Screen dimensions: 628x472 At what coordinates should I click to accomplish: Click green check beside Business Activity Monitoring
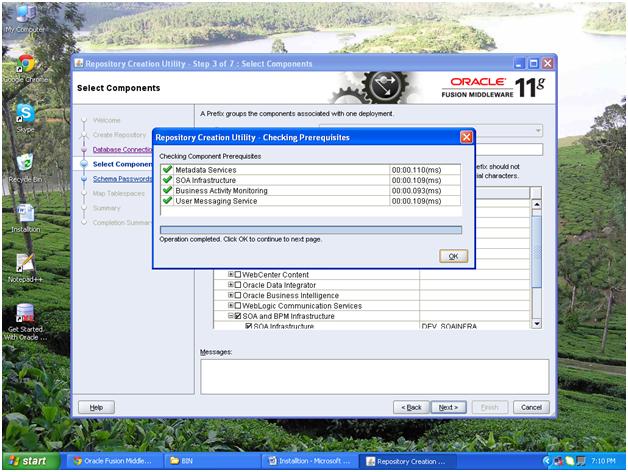(167, 190)
